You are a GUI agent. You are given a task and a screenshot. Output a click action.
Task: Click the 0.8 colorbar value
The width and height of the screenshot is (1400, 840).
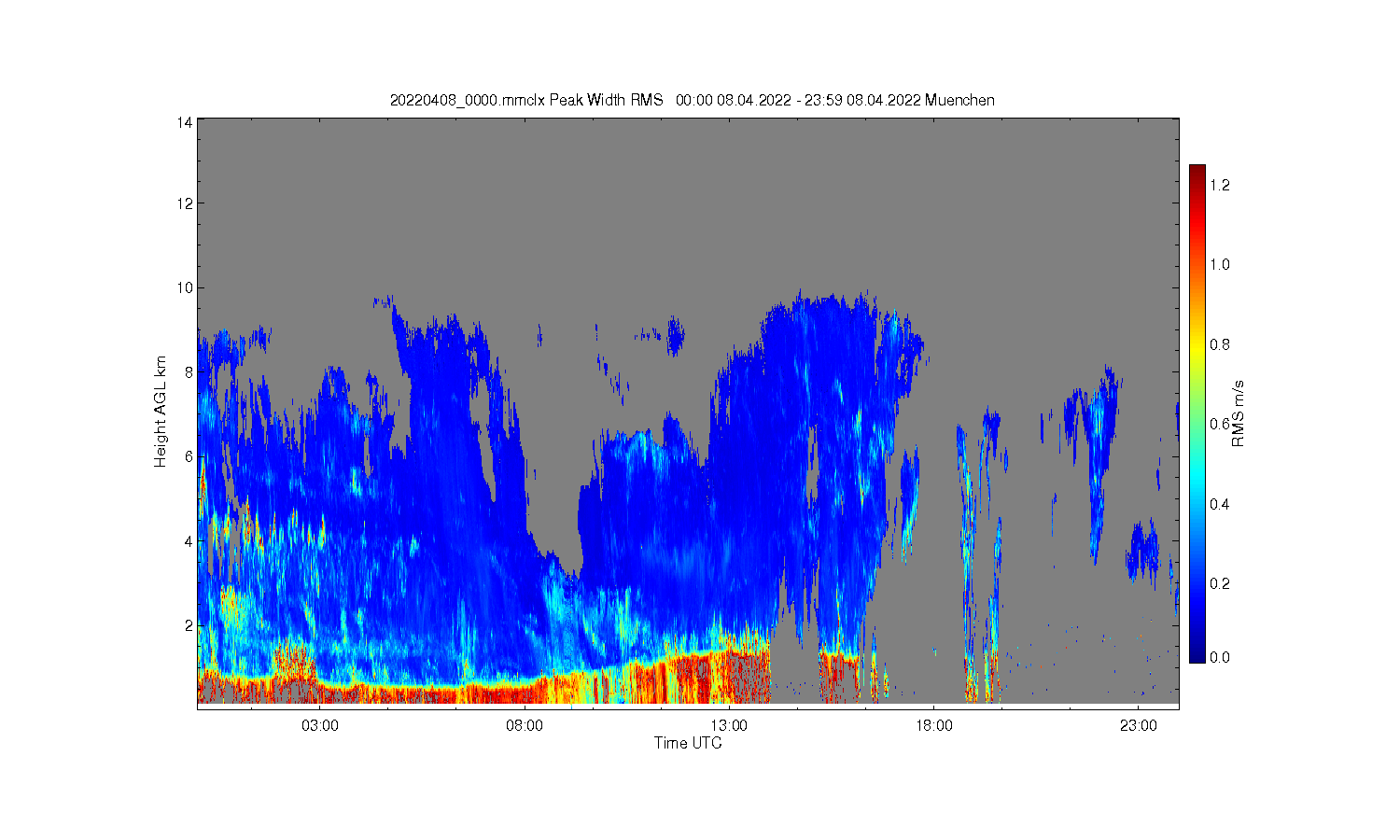pos(1220,344)
